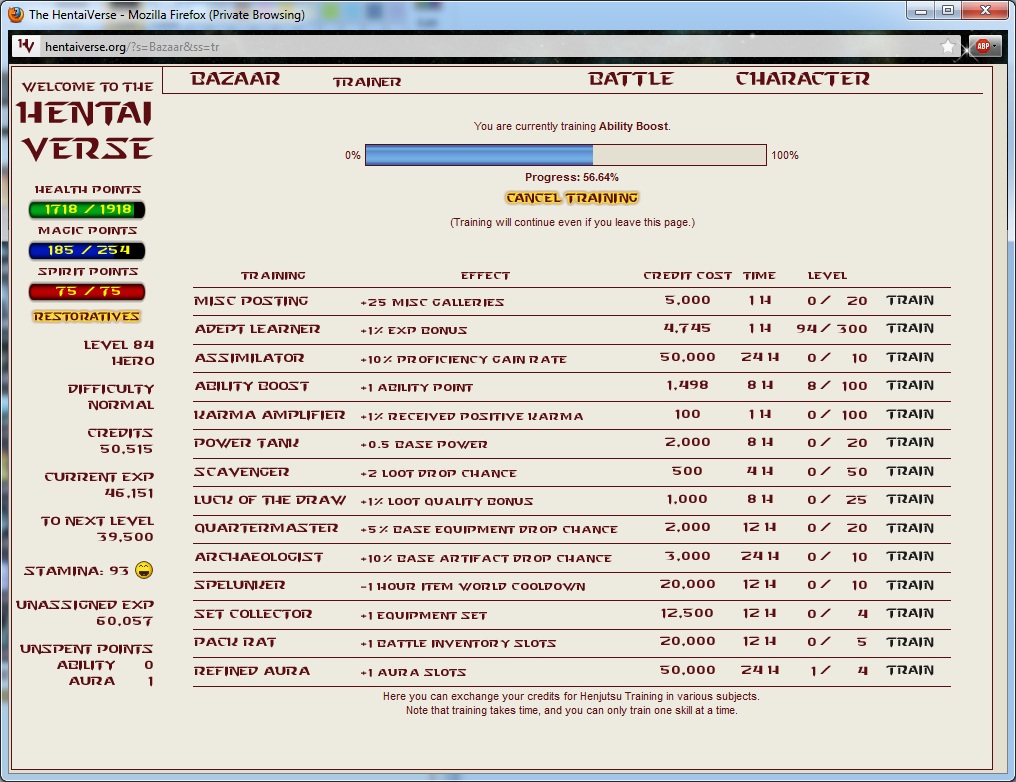Viewport: 1016px width, 782px height.
Task: Open the Character menu
Action: (802, 79)
